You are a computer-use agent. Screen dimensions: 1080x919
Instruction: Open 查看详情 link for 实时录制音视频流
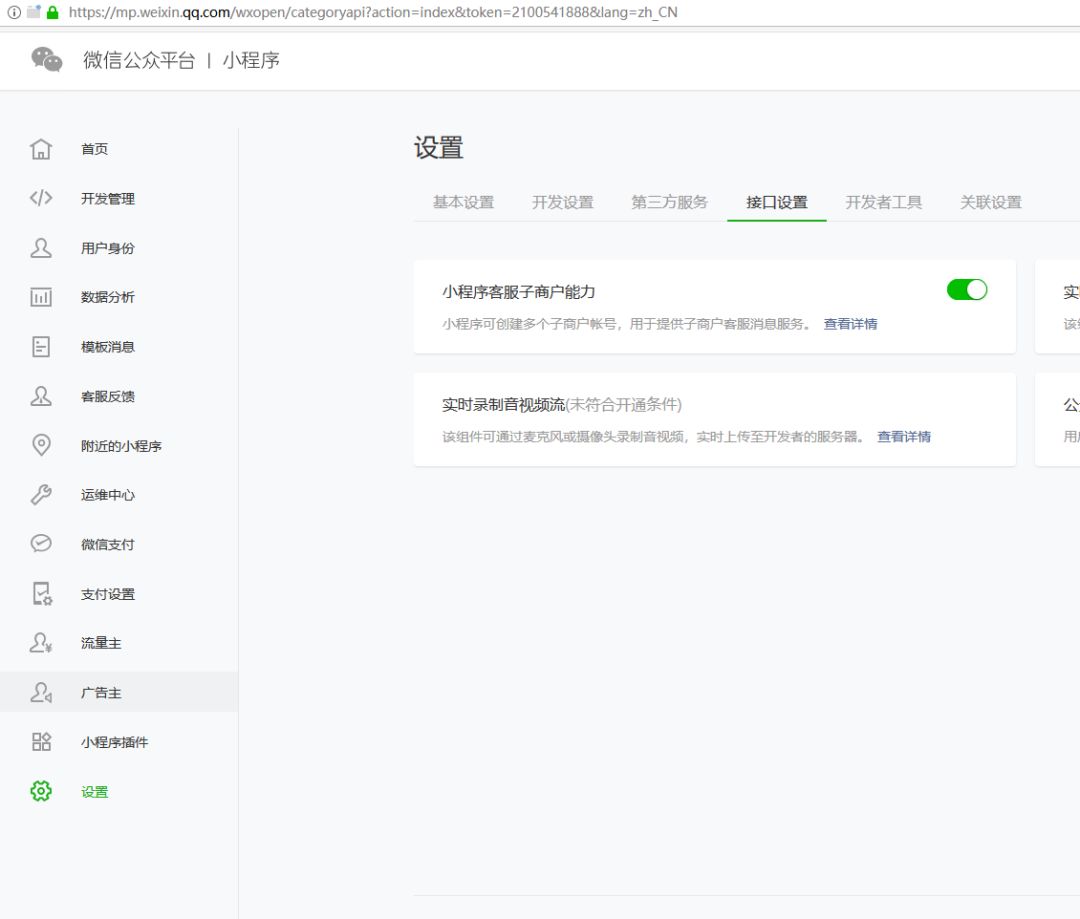[x=904, y=436]
